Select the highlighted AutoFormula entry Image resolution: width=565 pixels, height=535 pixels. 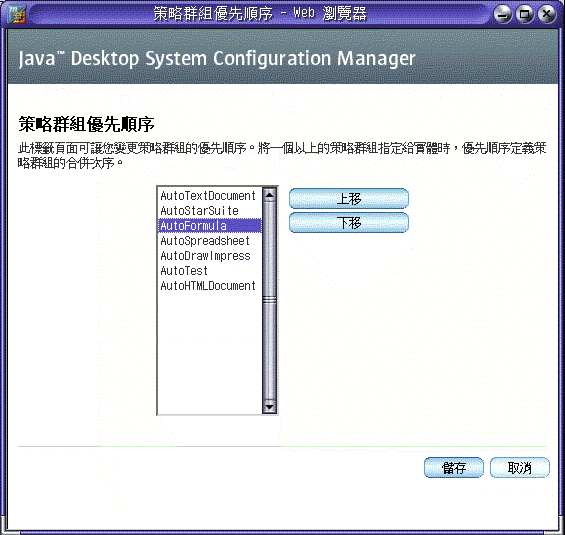point(210,226)
